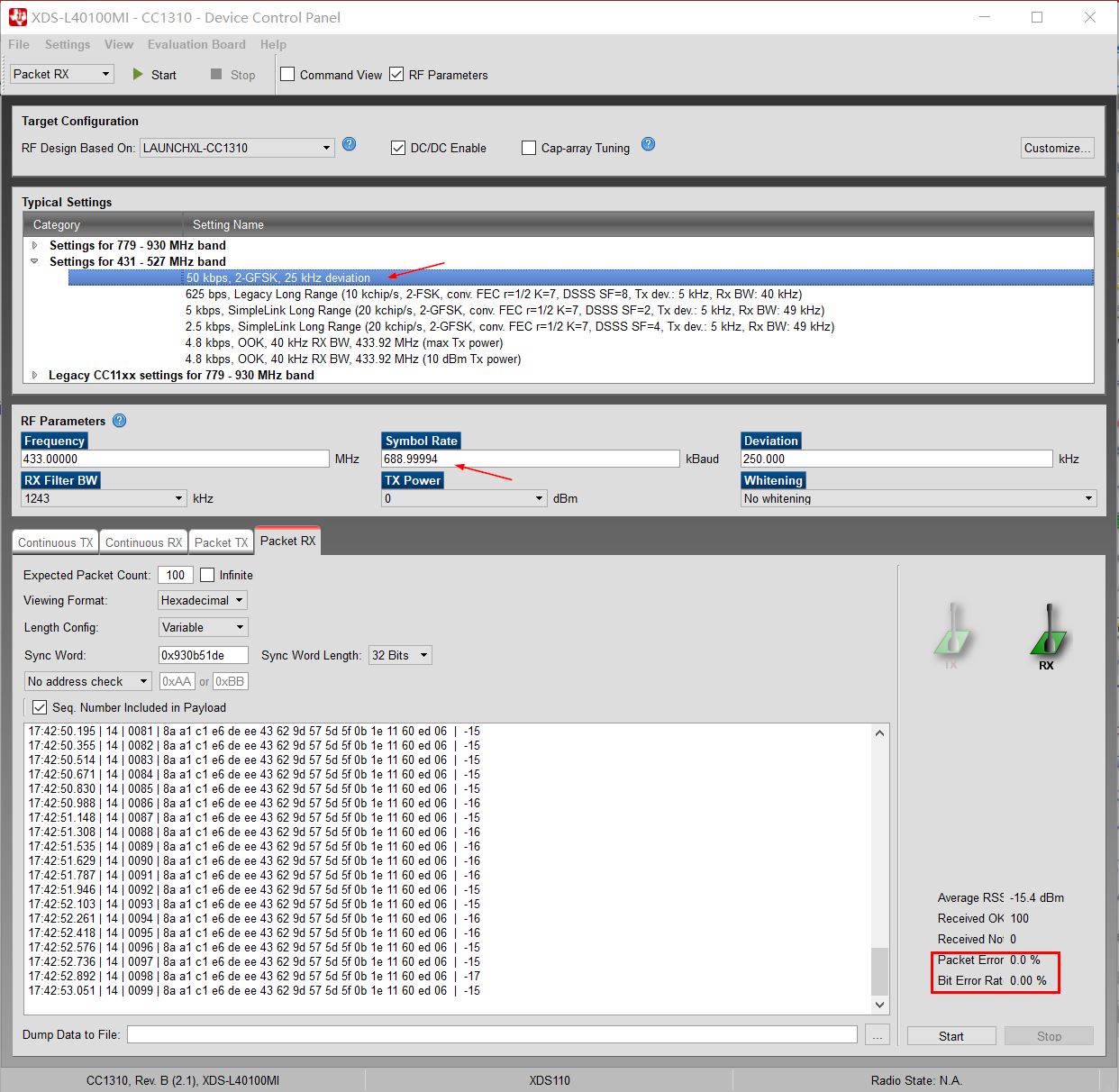This screenshot has height=1092, width=1119.
Task: Click the green Start play icon in toolbar
Action: click(x=138, y=74)
